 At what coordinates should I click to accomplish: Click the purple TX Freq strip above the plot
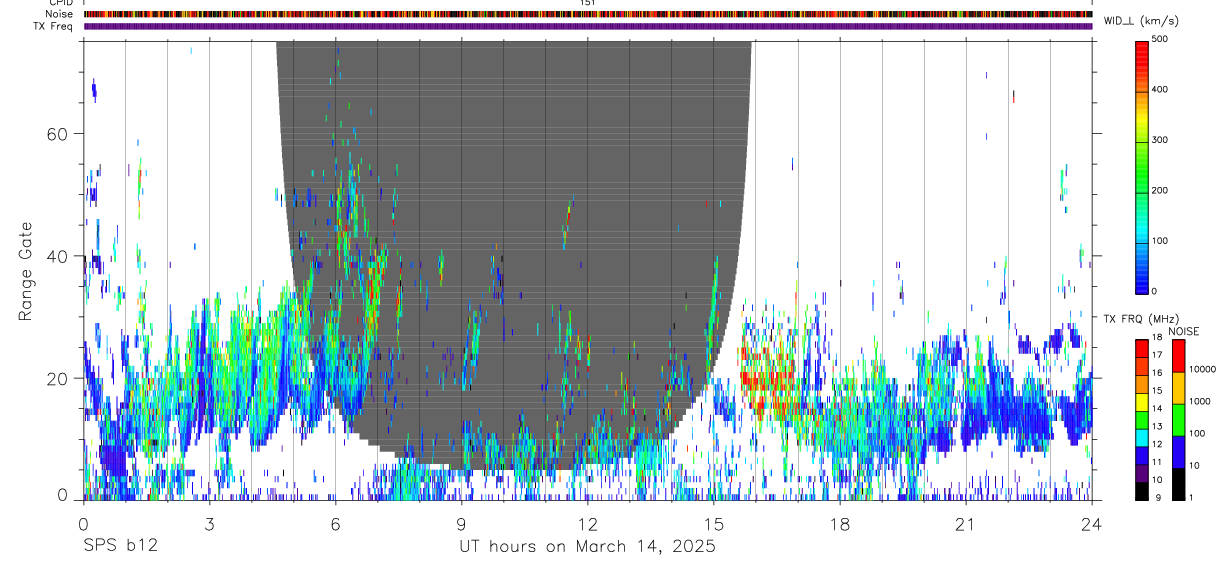[x=587, y=26]
